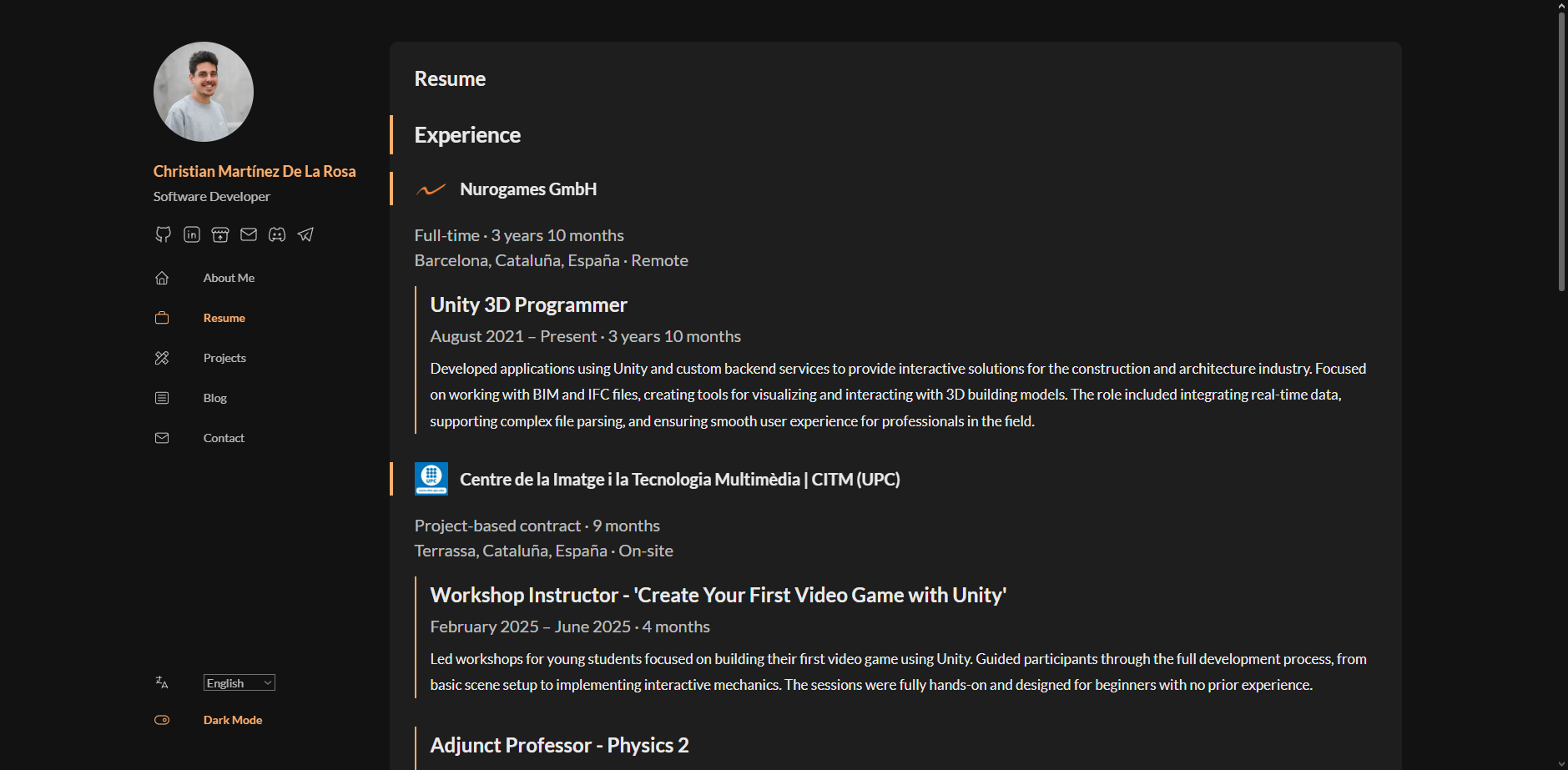This screenshot has height=770, width=1568.
Task: Click the Dark Mode label
Action: point(233,720)
